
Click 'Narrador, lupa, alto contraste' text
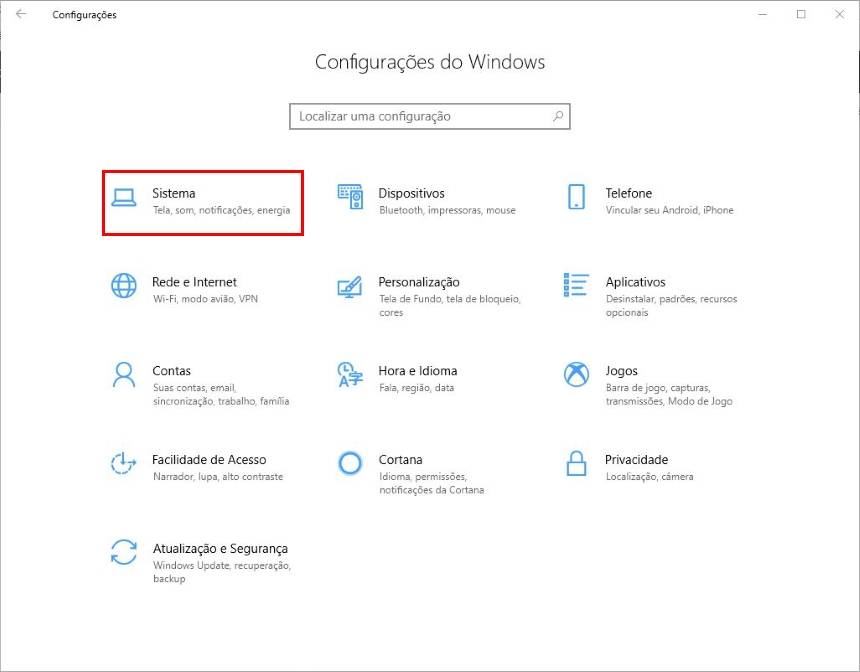coord(218,477)
